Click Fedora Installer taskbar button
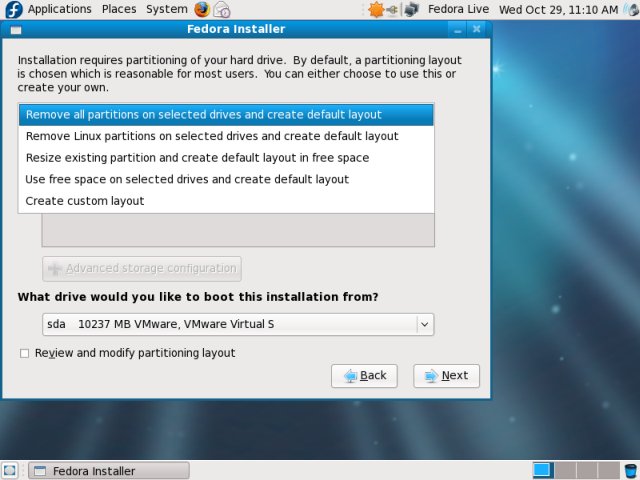The width and height of the screenshot is (640, 480). coord(109,471)
